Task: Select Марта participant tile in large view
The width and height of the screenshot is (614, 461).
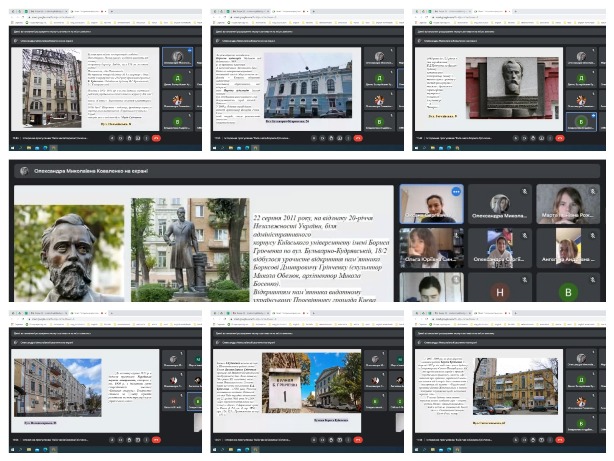Action: point(568,204)
